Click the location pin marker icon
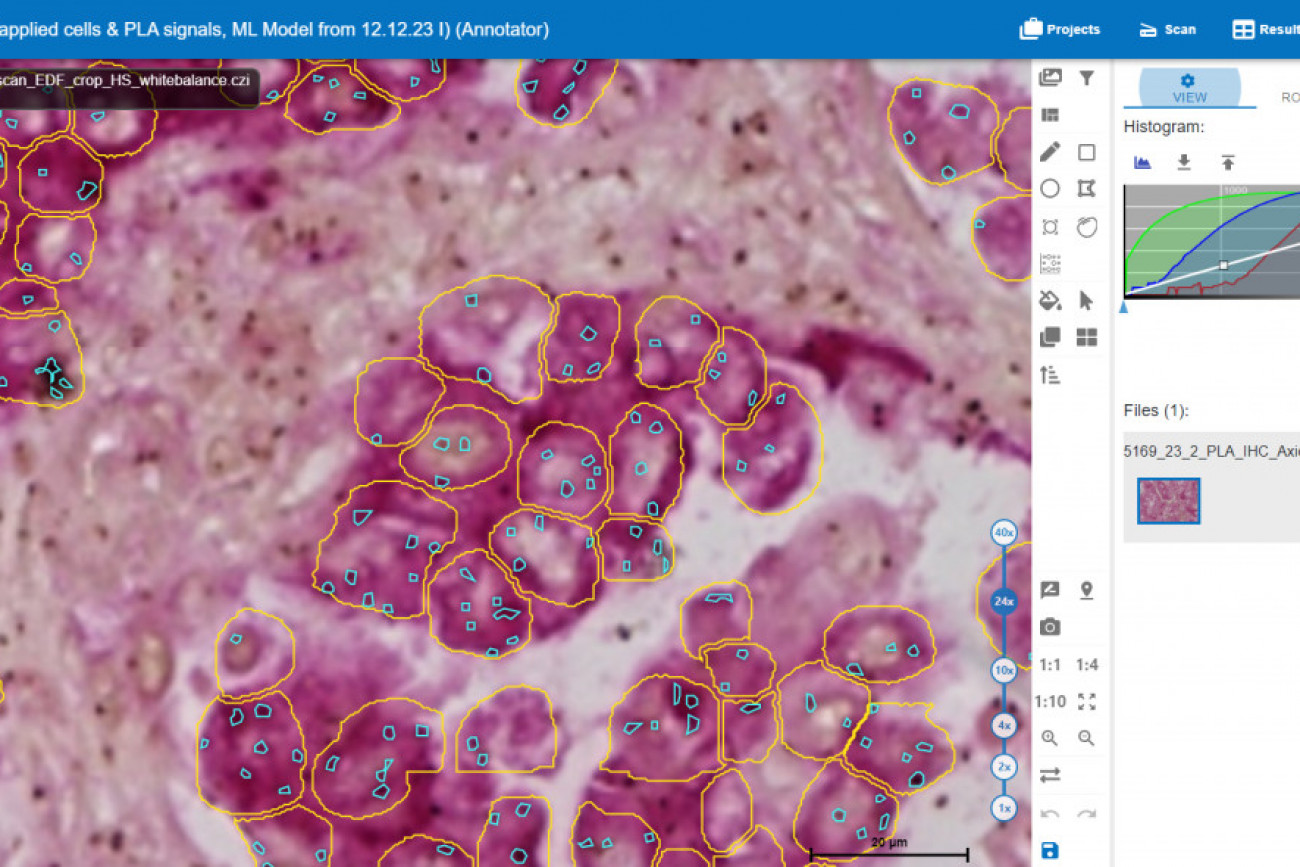Image resolution: width=1300 pixels, height=867 pixels. pos(1087,590)
